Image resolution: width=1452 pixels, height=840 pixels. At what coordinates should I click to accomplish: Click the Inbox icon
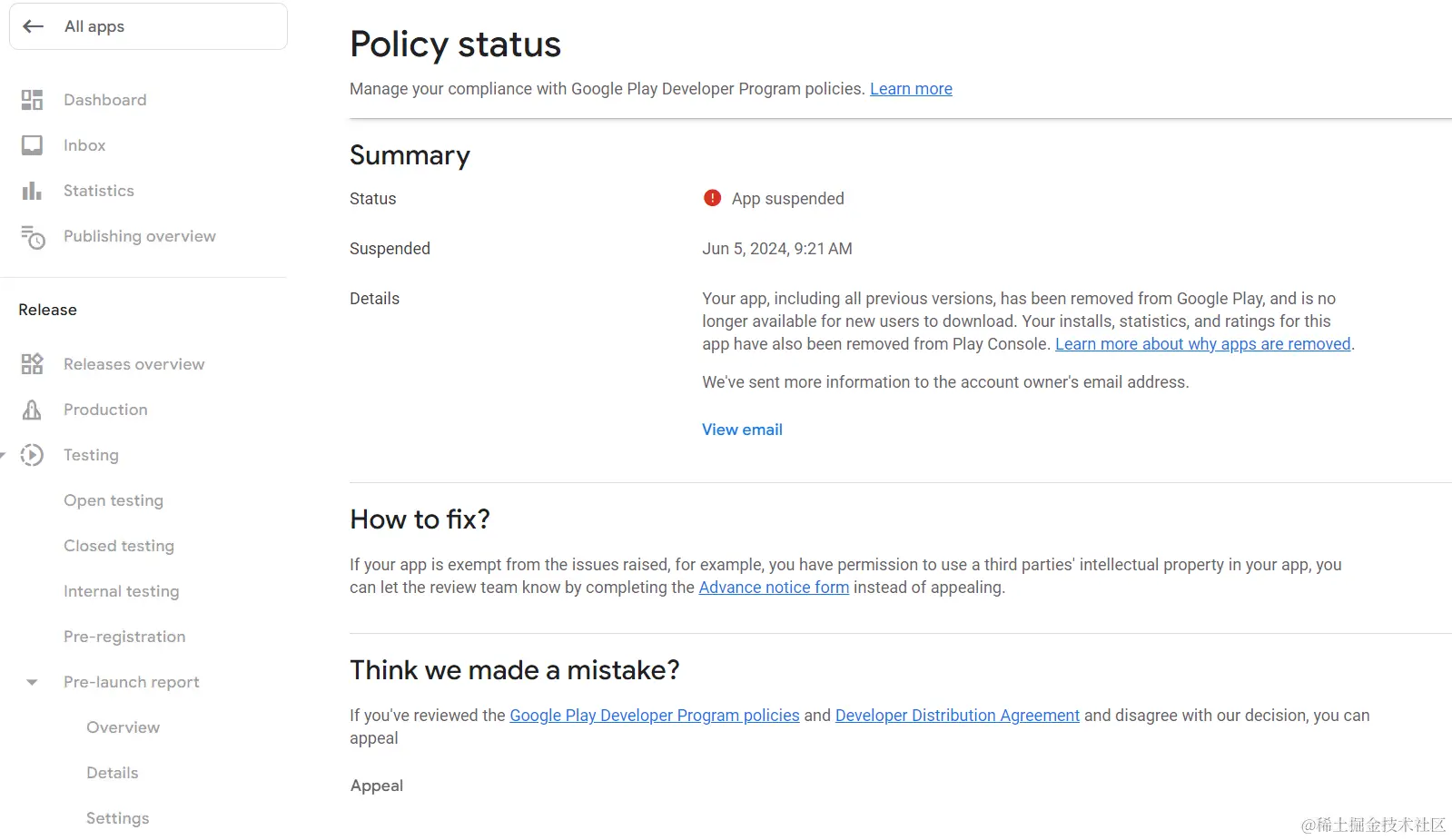(32, 145)
